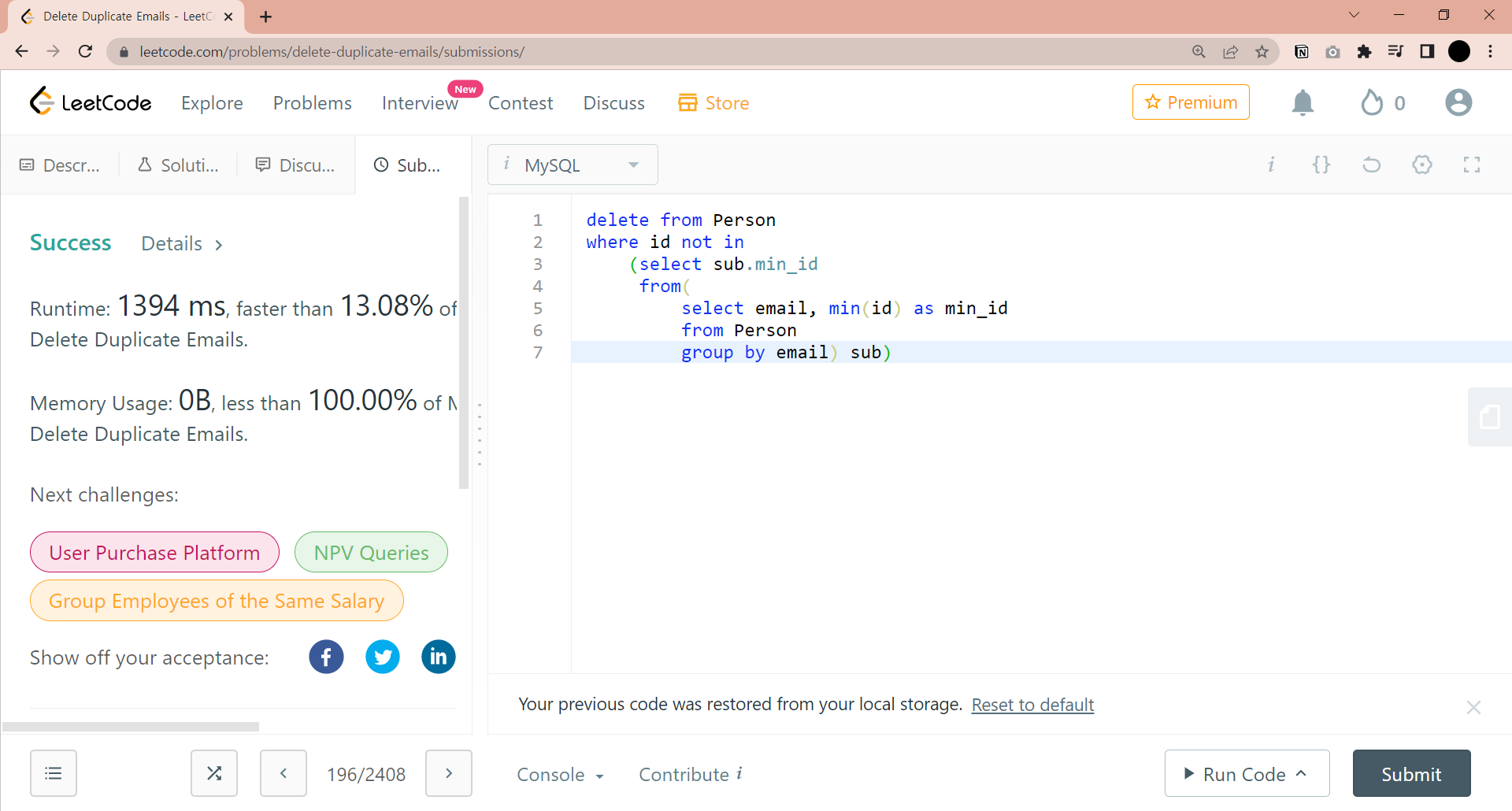
Task: Pick a random problem shuffle icon
Action: coord(214,773)
